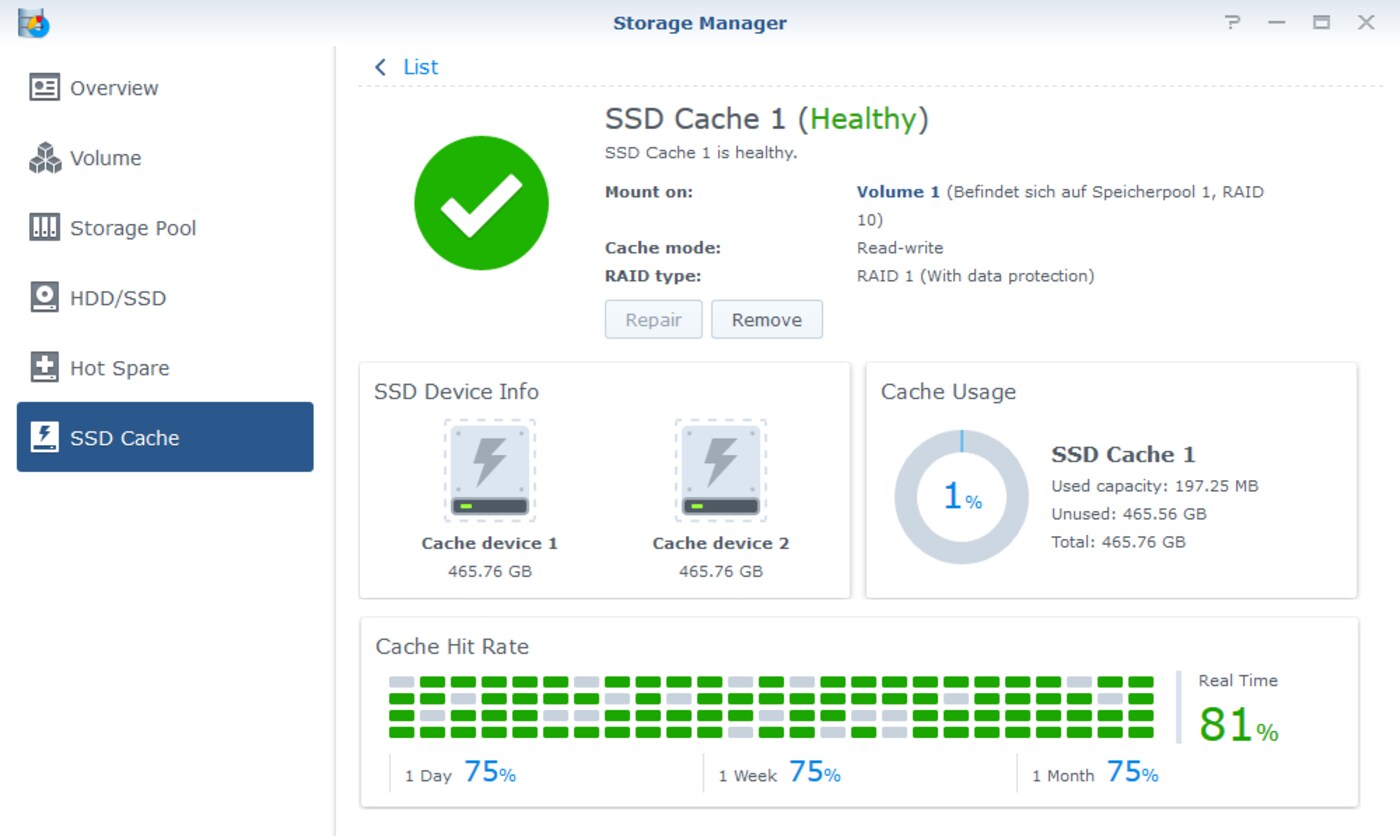Click the HDD/SSD drive icon in sidebar

pos(44,297)
